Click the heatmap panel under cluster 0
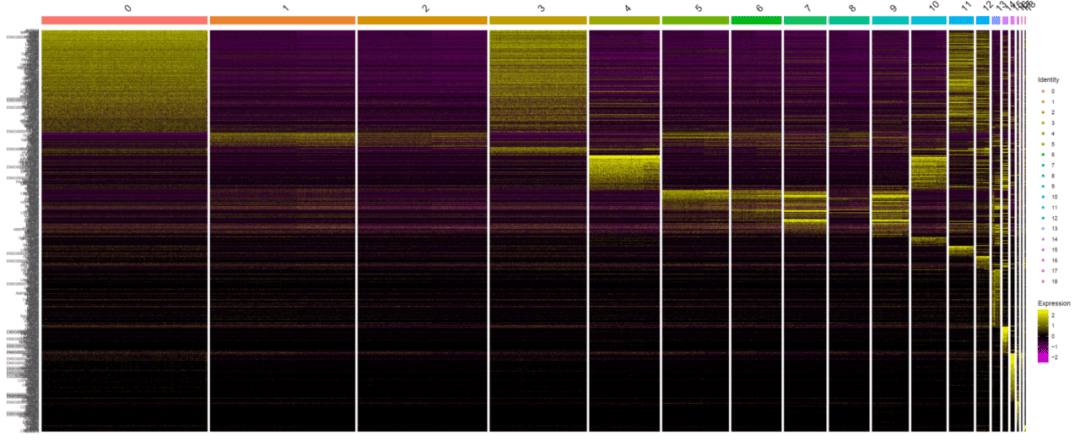 click(124, 231)
